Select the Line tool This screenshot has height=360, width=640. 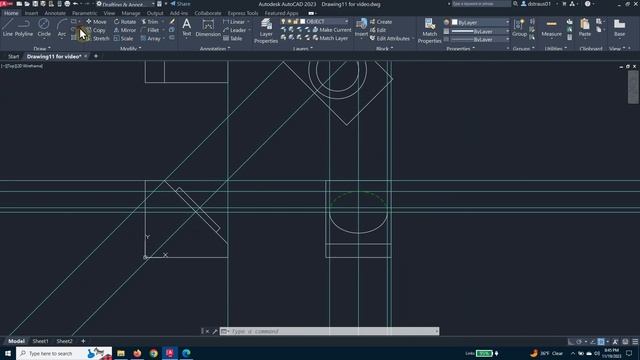(7, 27)
